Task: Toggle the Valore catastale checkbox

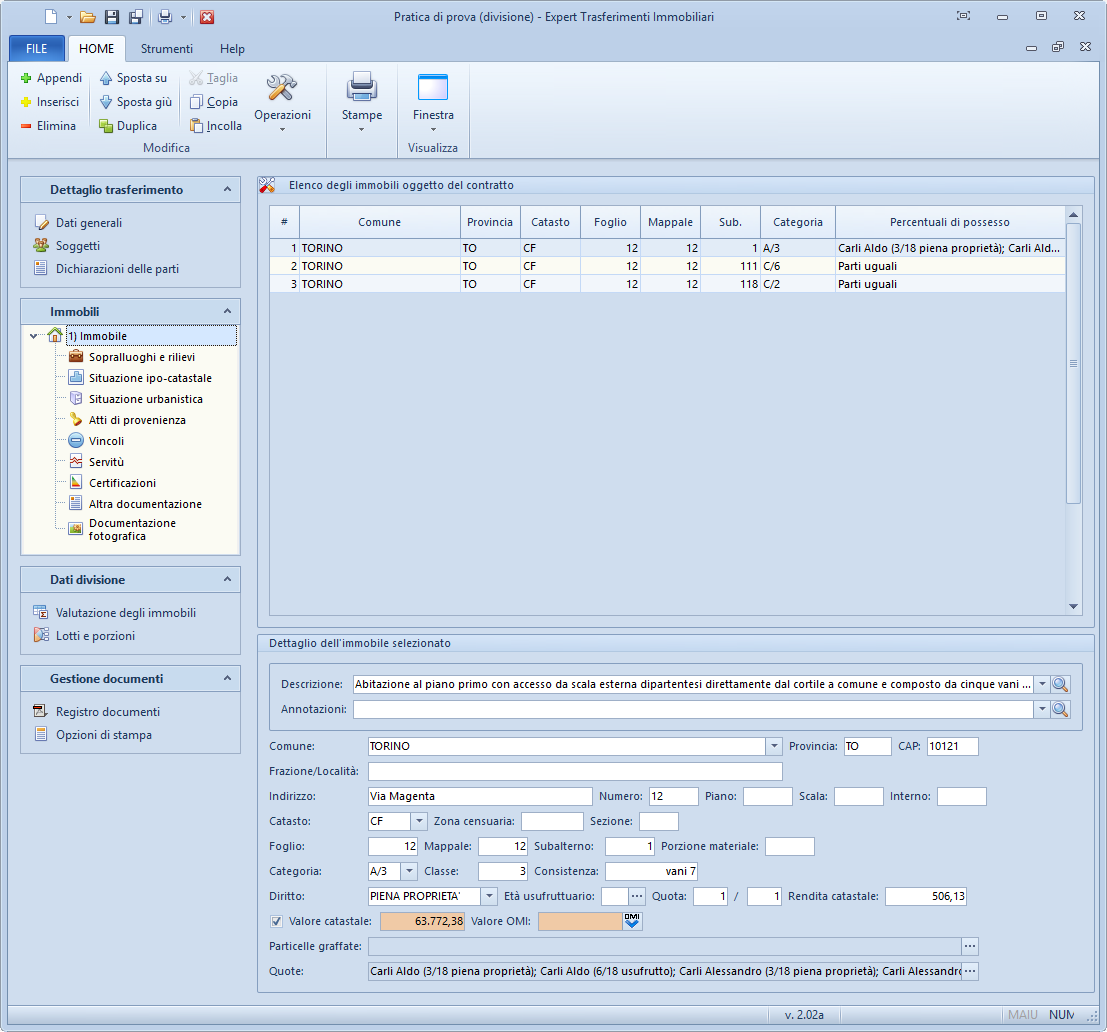Action: 277,922
